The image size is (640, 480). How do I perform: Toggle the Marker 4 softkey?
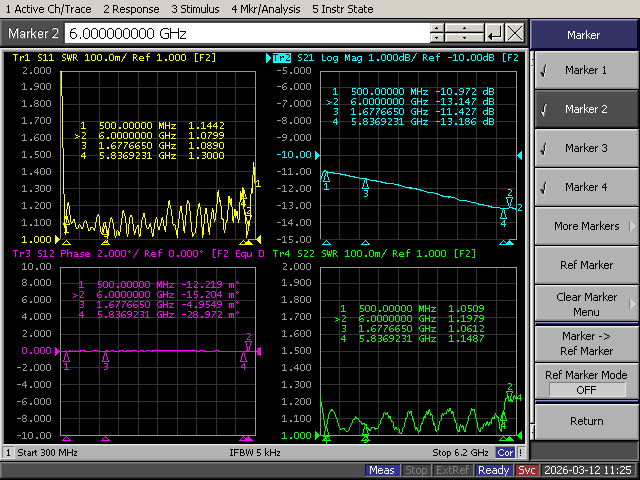tap(585, 187)
